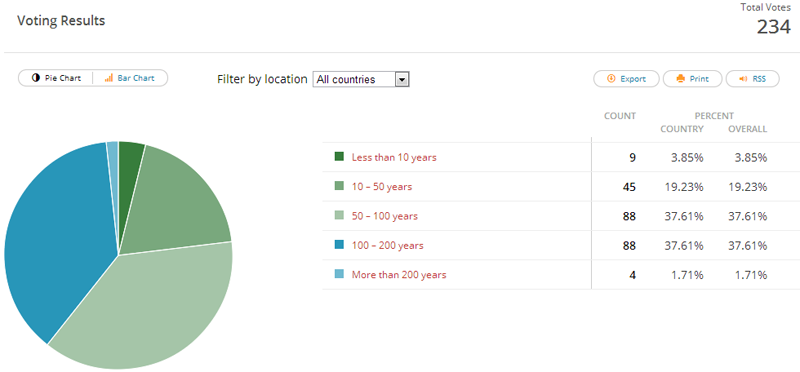
Task: Click the 'Filter by location' label
Action: [x=262, y=79]
